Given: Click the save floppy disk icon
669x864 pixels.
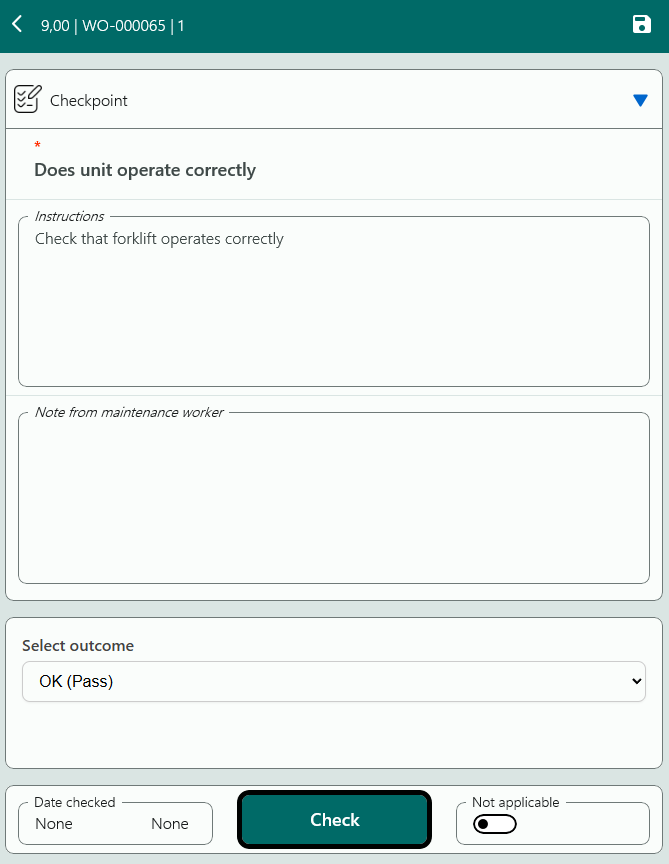Looking at the screenshot, I should click(x=642, y=24).
